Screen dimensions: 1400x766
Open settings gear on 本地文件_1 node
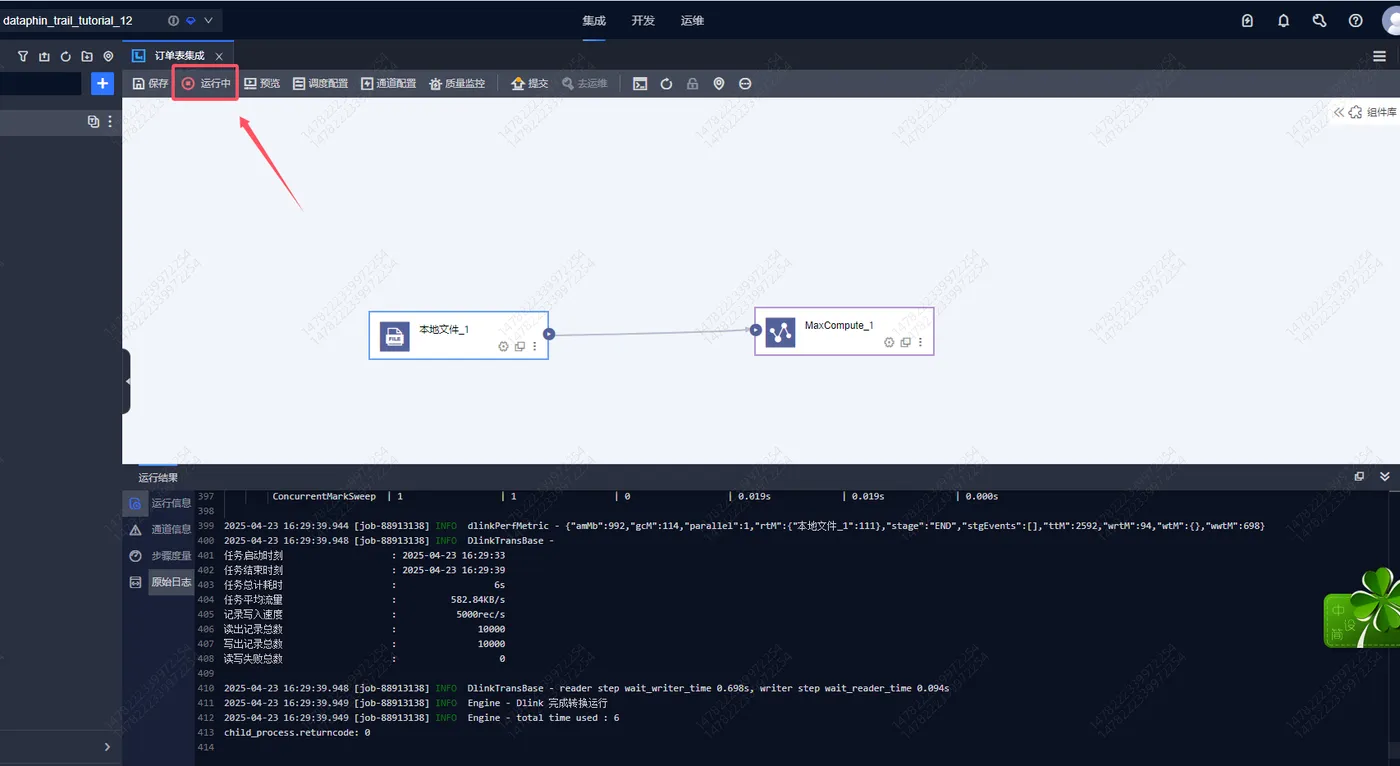click(x=503, y=346)
